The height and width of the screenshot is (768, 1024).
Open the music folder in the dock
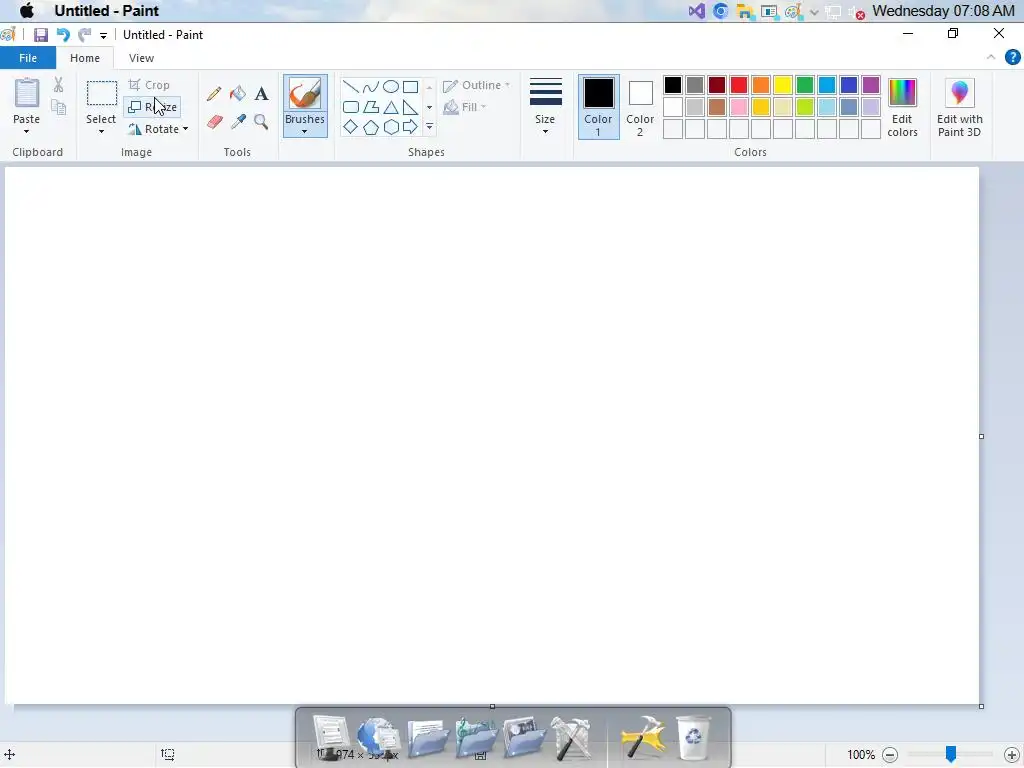(x=476, y=737)
